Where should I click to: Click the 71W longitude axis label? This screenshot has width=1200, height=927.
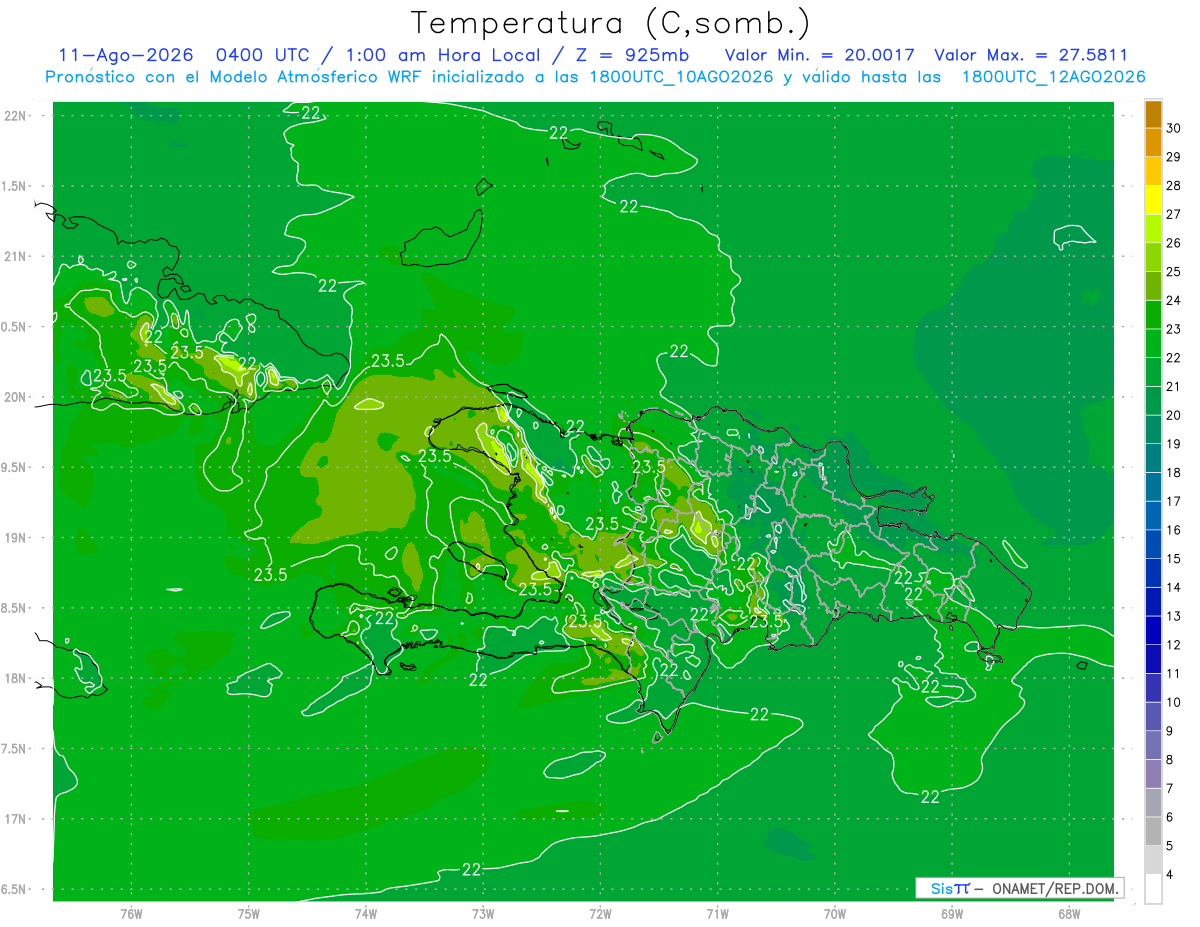click(717, 913)
